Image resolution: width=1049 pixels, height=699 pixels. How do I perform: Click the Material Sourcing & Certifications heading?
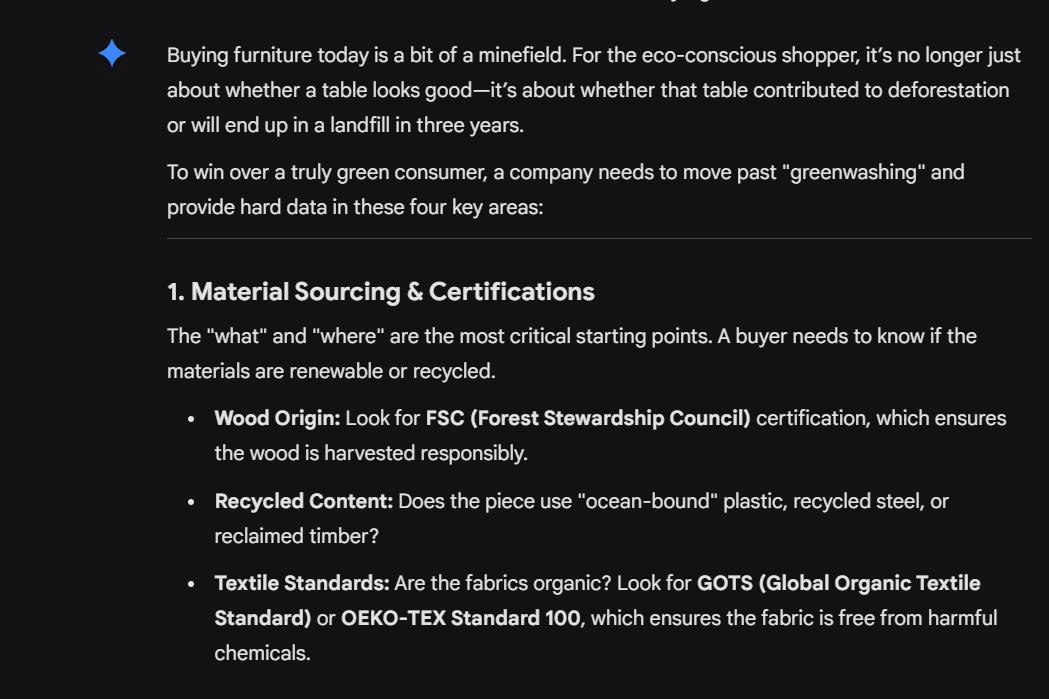click(x=380, y=292)
